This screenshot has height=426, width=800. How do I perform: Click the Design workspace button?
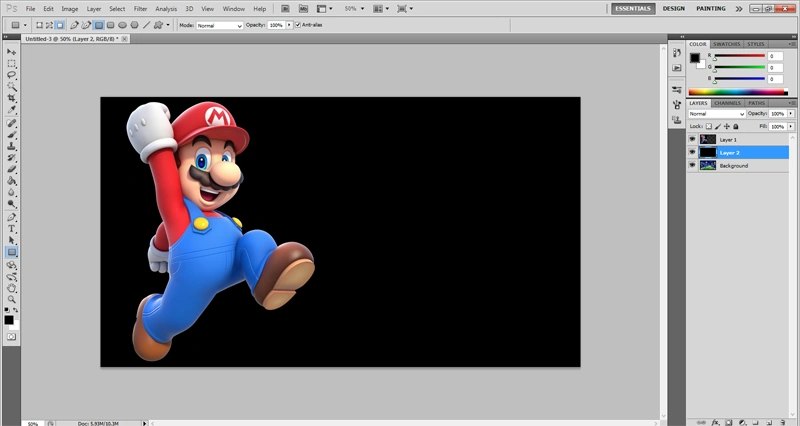coord(674,8)
